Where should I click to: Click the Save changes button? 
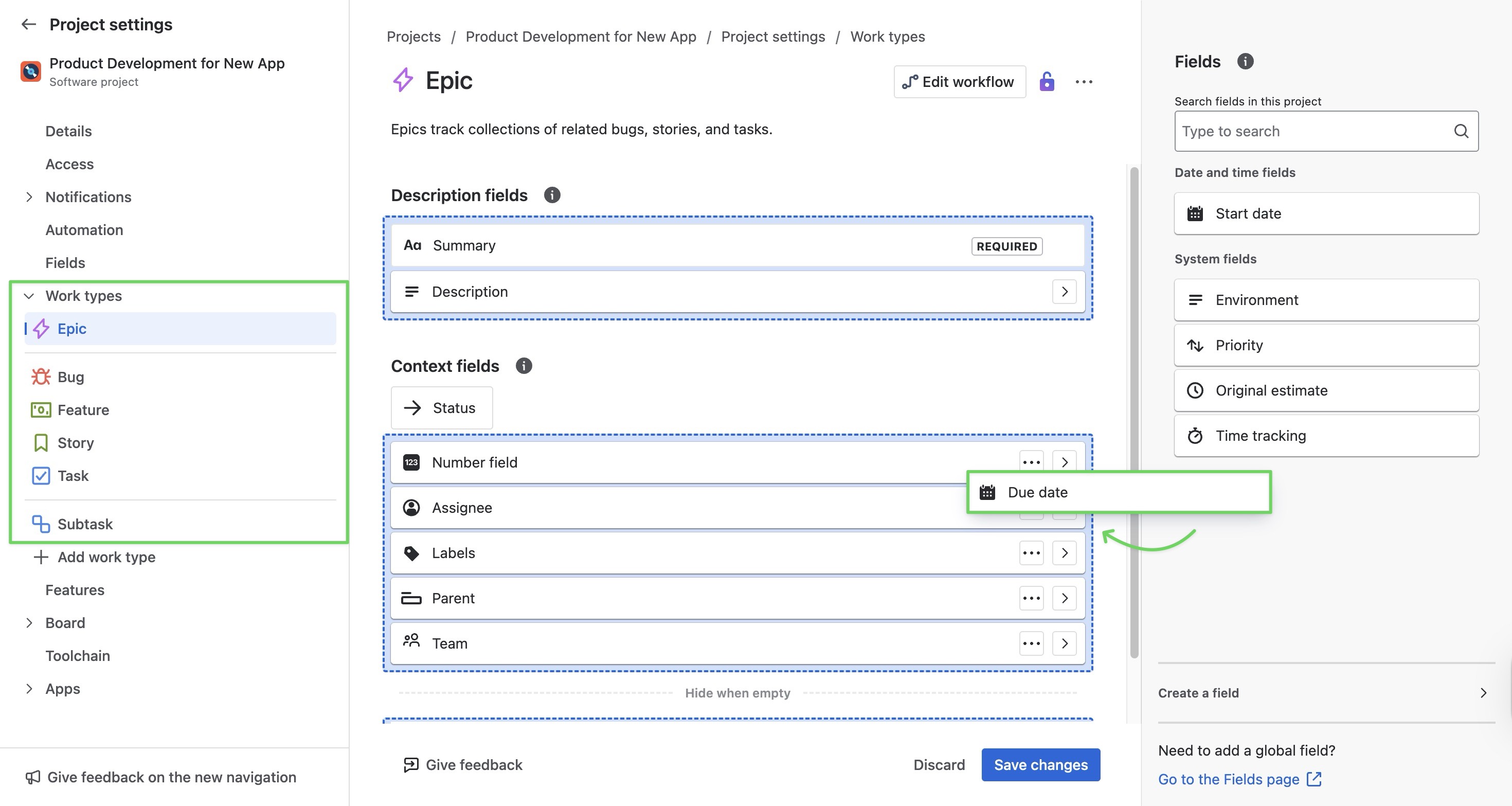click(x=1040, y=764)
